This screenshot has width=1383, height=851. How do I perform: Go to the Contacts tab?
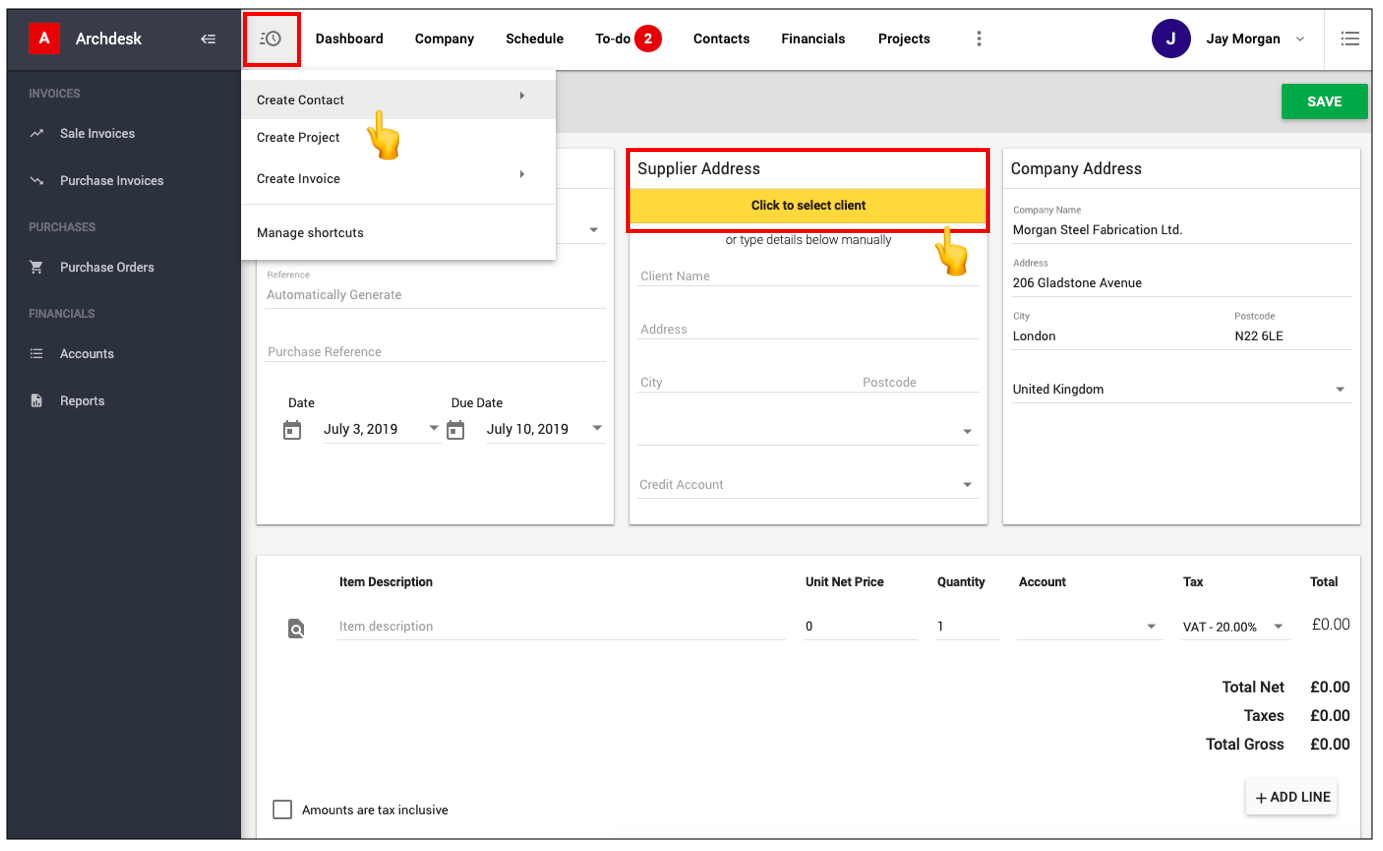pos(721,39)
